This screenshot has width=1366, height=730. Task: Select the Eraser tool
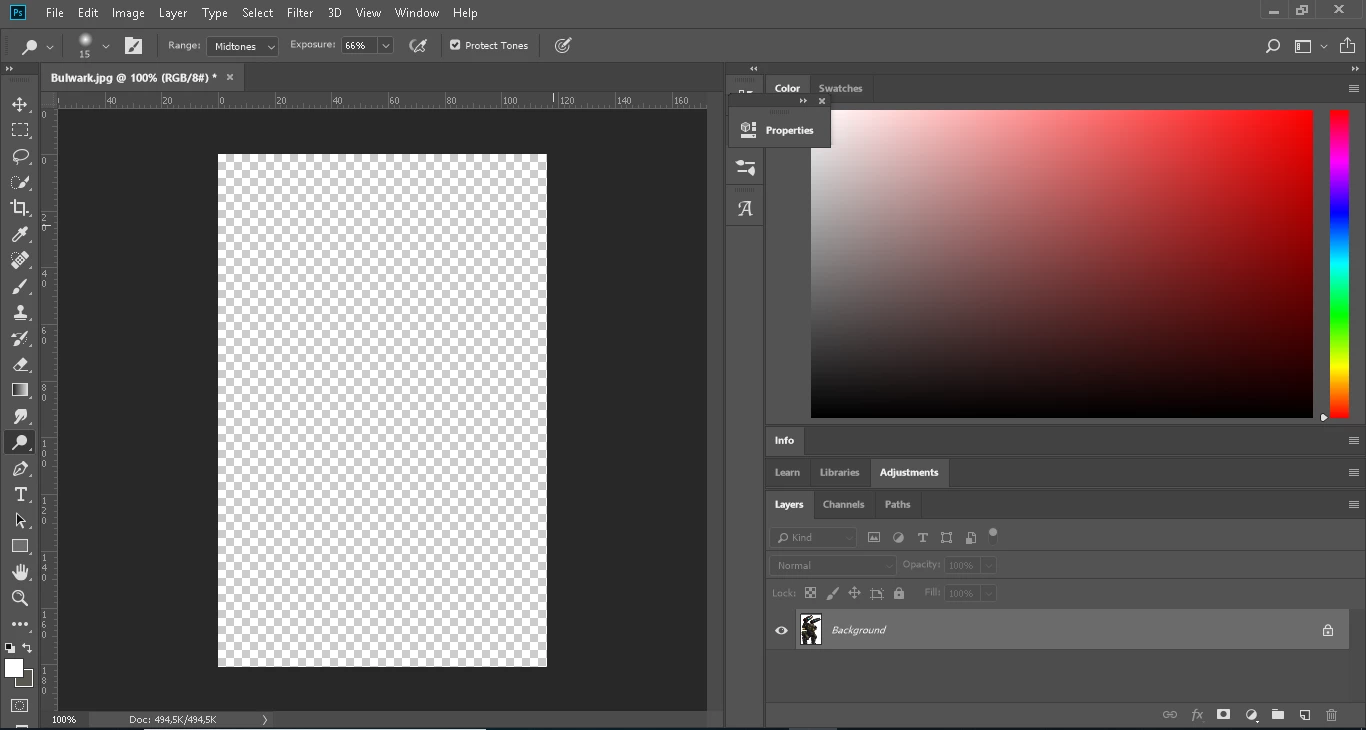click(20, 365)
